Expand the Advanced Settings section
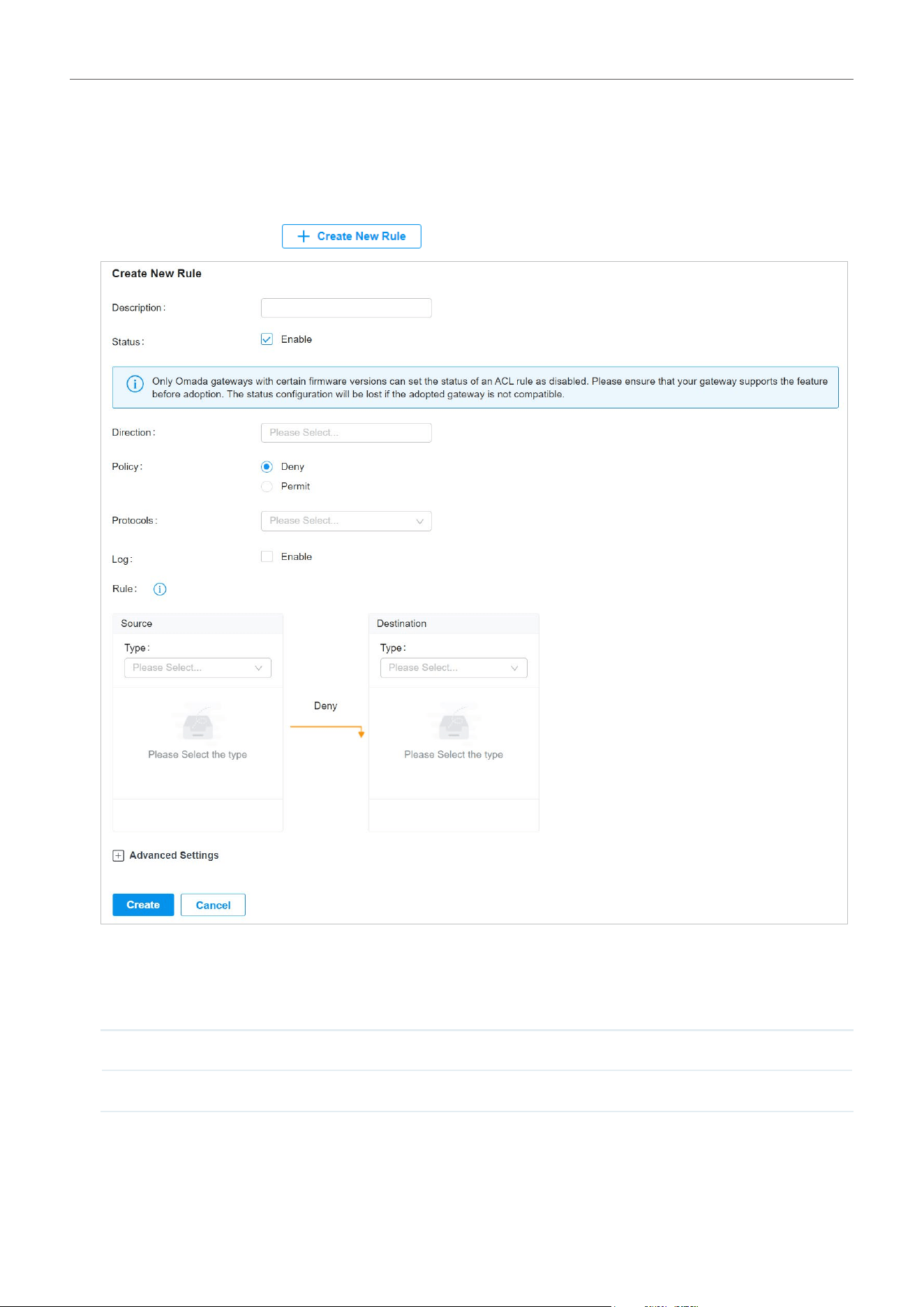This screenshot has width=924, height=1307. (174, 856)
